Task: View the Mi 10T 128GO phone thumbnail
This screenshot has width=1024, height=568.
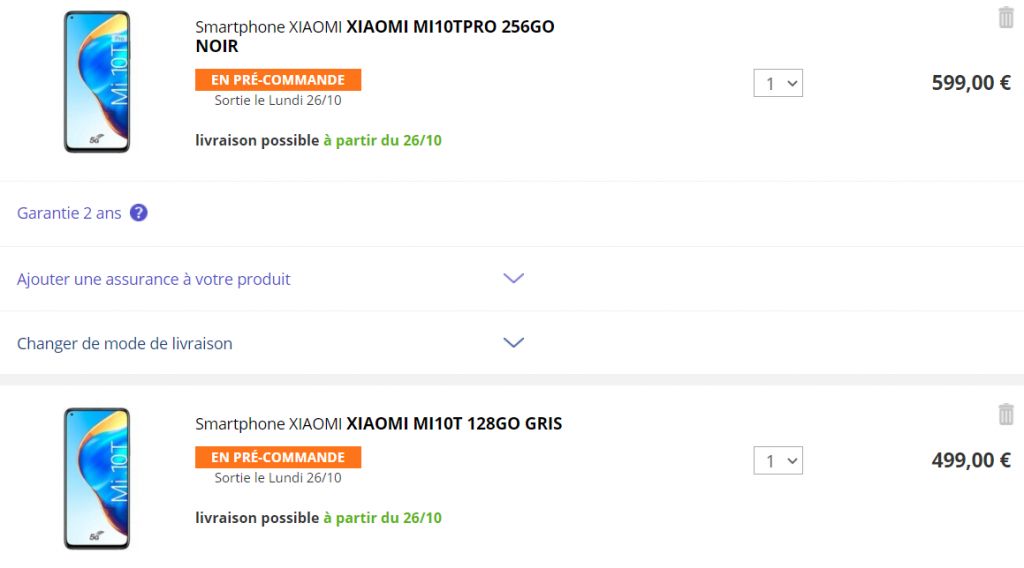Action: [x=97, y=479]
